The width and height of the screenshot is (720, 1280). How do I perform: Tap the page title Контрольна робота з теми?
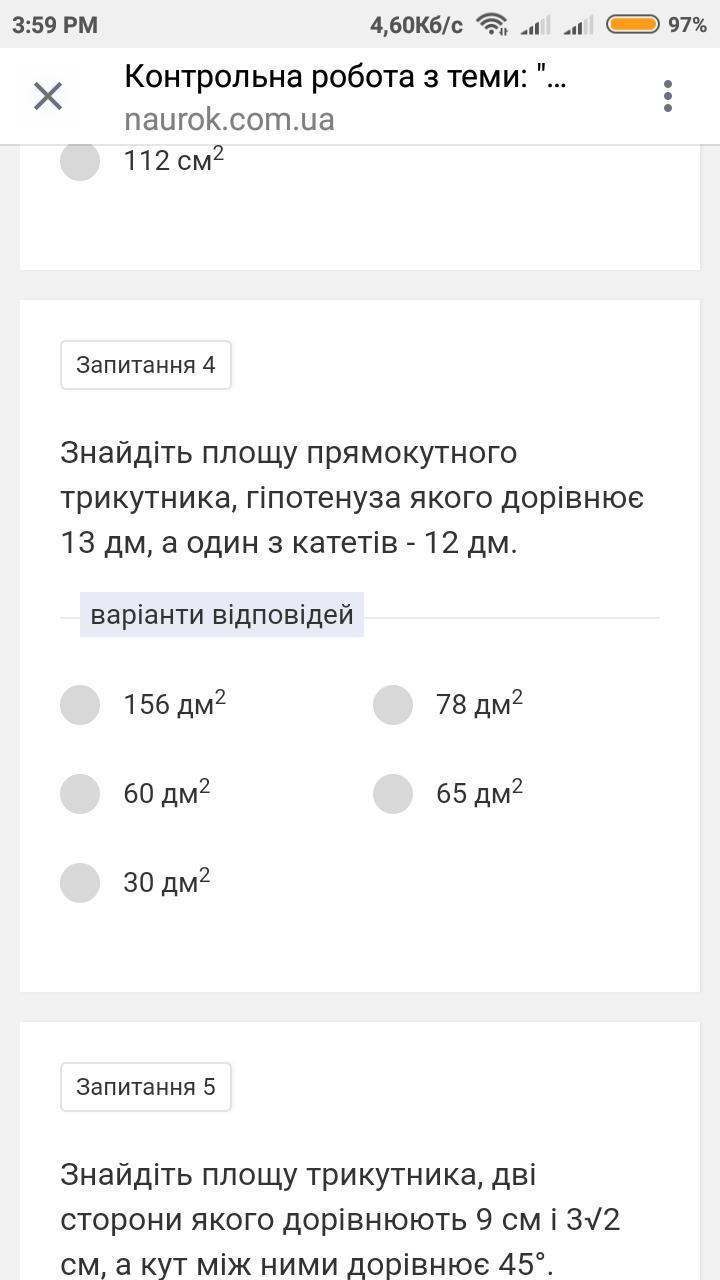[345, 77]
